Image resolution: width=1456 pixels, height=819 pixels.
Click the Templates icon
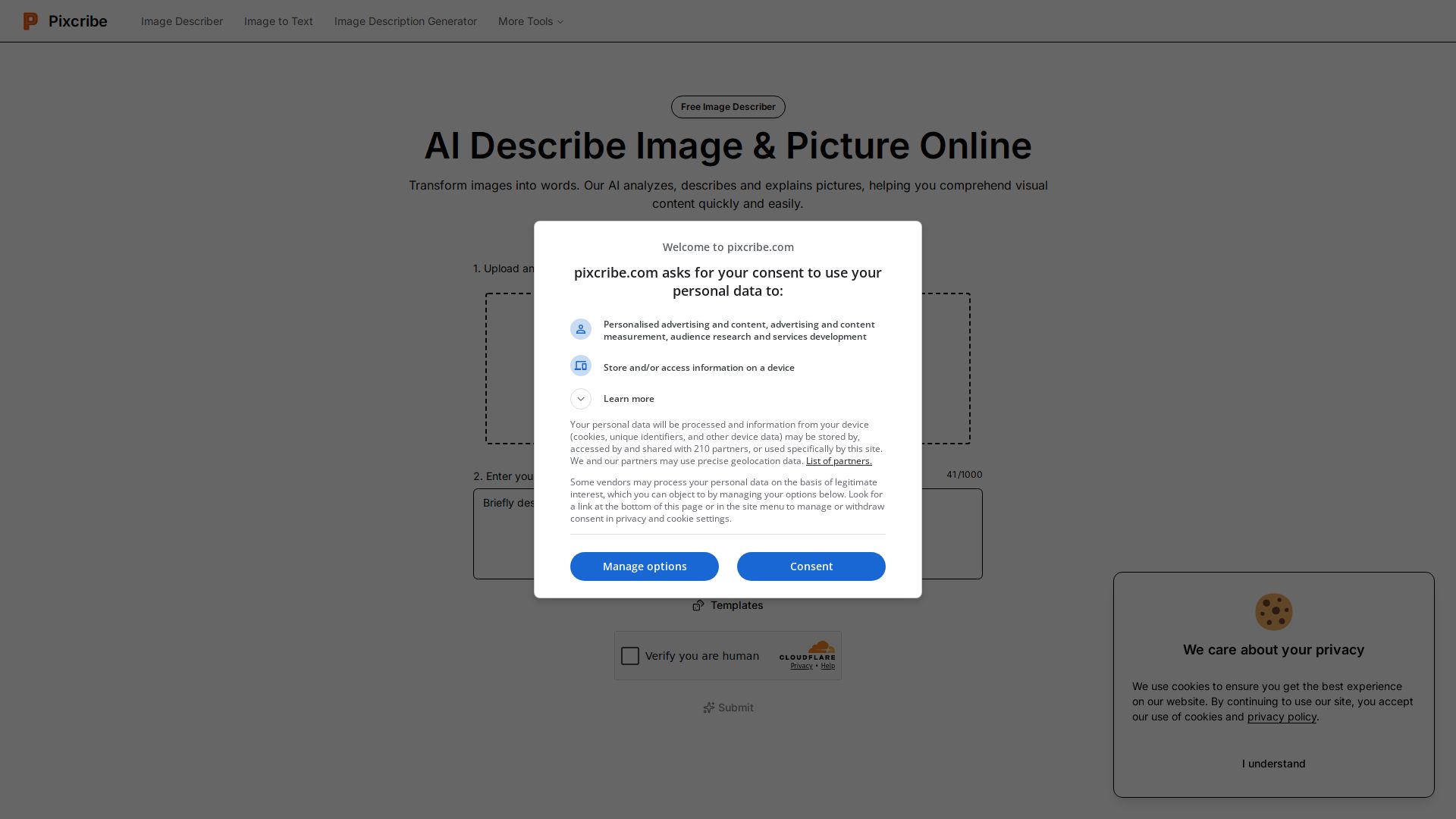pyautogui.click(x=698, y=605)
